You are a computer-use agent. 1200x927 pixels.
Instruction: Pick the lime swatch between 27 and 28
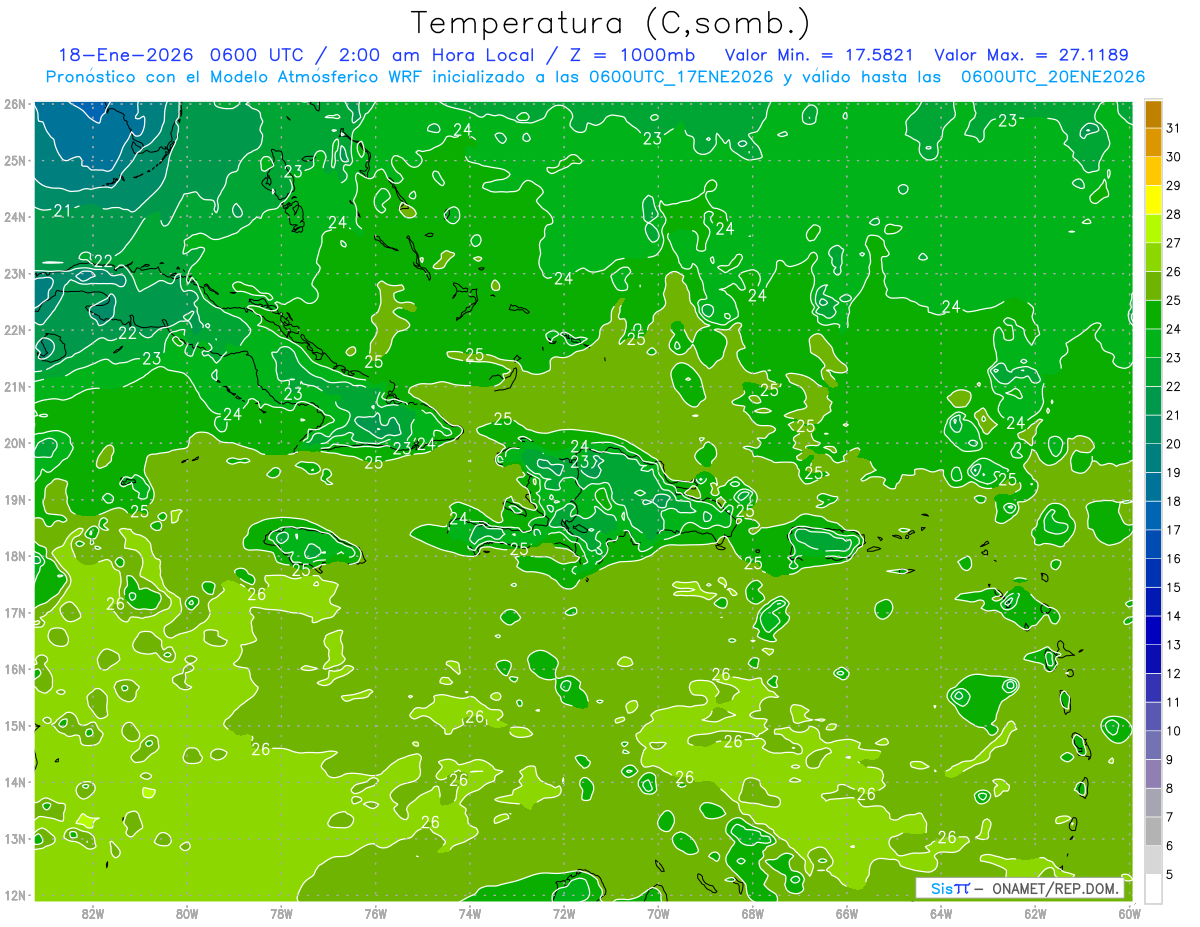(x=1154, y=228)
